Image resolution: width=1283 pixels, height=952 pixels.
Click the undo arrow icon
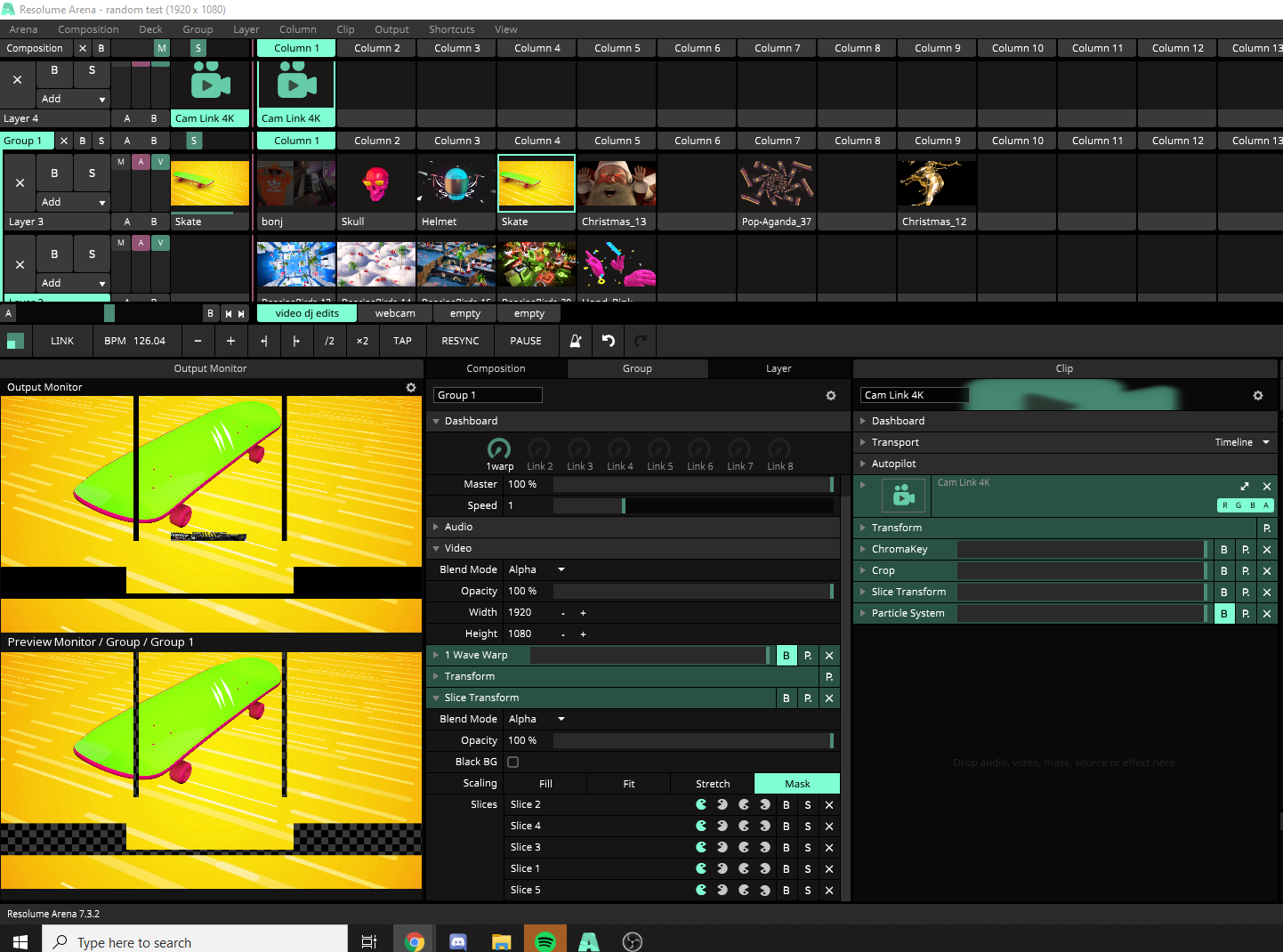pyautogui.click(x=609, y=341)
